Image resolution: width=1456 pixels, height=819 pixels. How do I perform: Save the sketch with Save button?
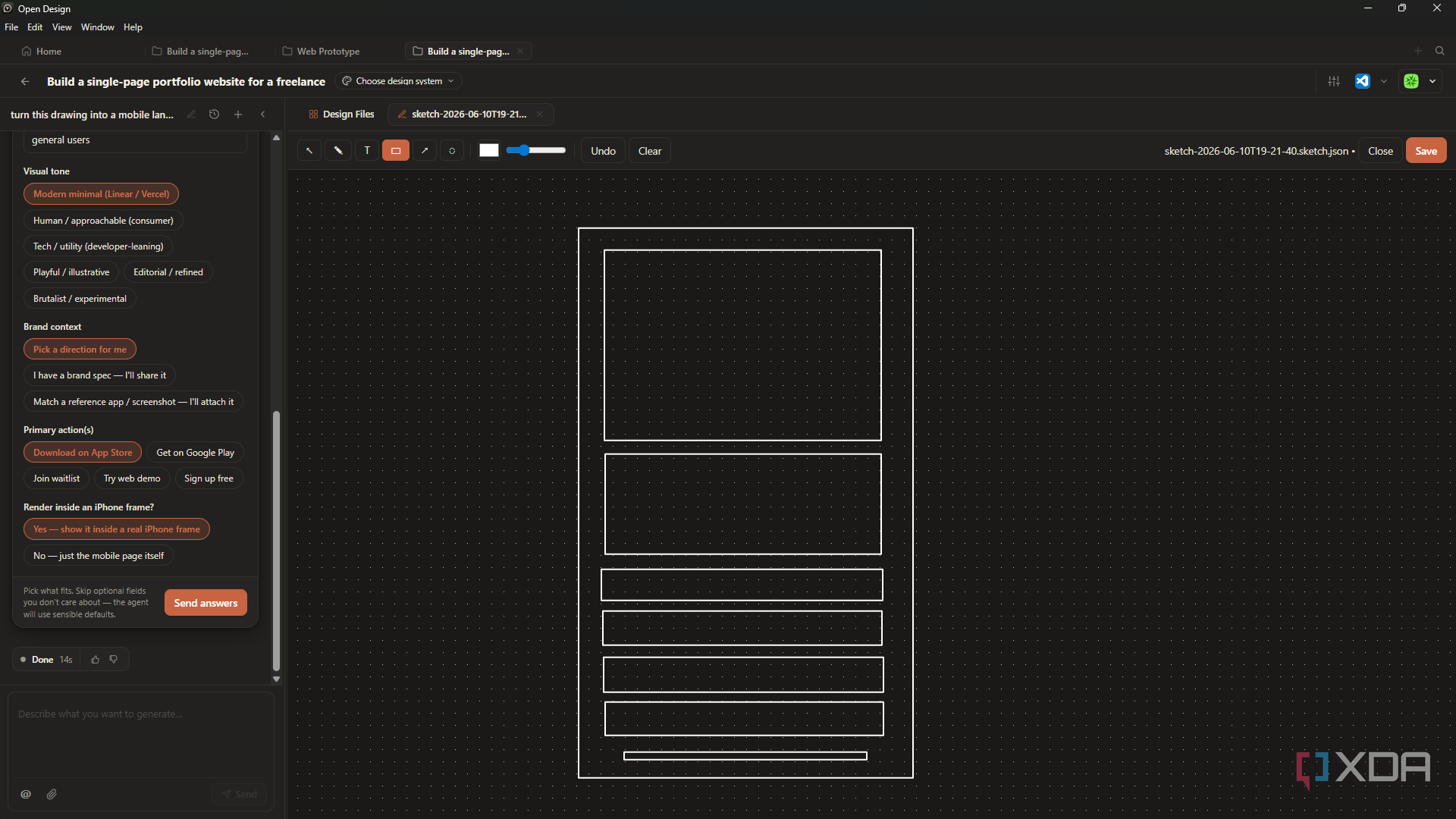click(1426, 151)
